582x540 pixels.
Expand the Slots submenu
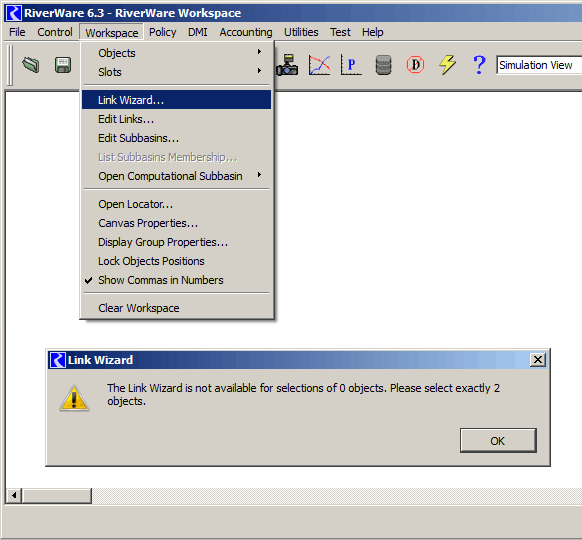tap(177, 72)
